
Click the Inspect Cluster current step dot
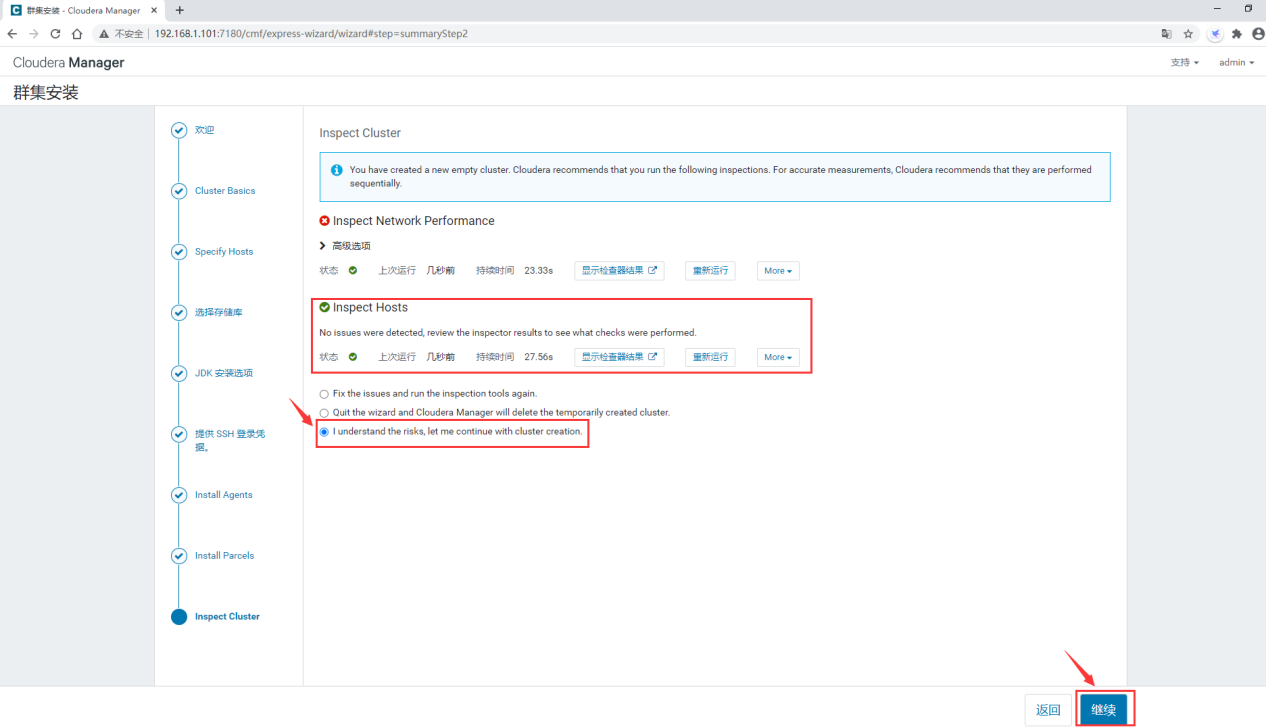pyautogui.click(x=179, y=617)
